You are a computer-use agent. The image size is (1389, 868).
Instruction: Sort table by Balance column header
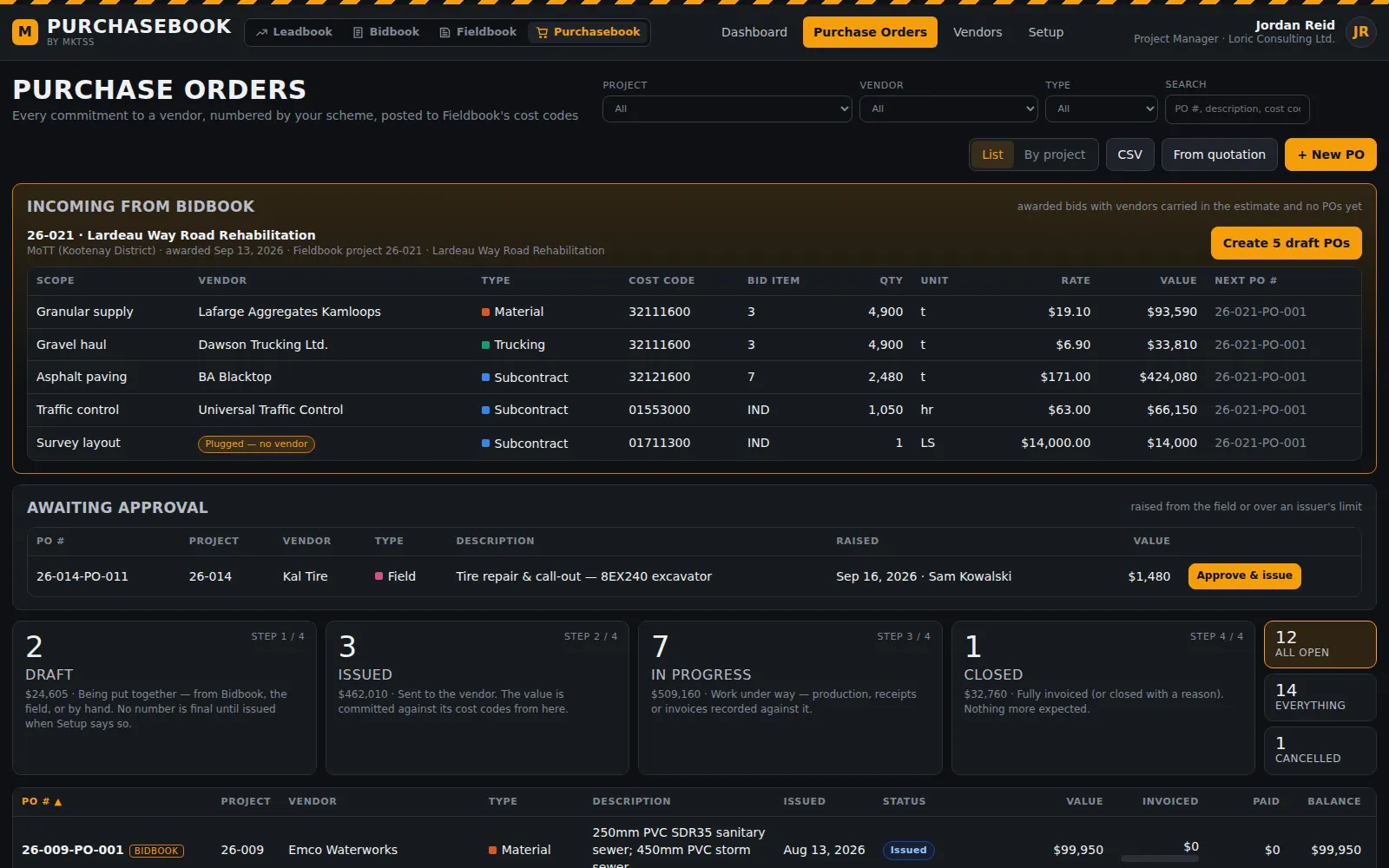(x=1333, y=801)
